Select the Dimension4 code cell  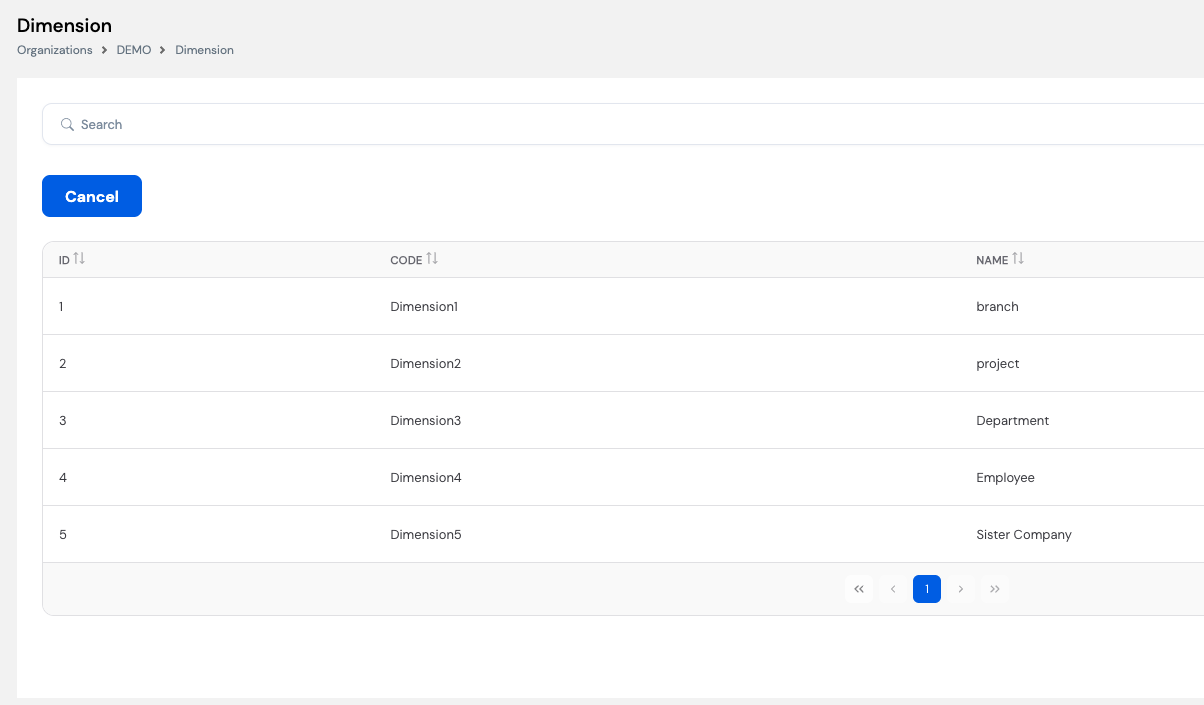(426, 478)
